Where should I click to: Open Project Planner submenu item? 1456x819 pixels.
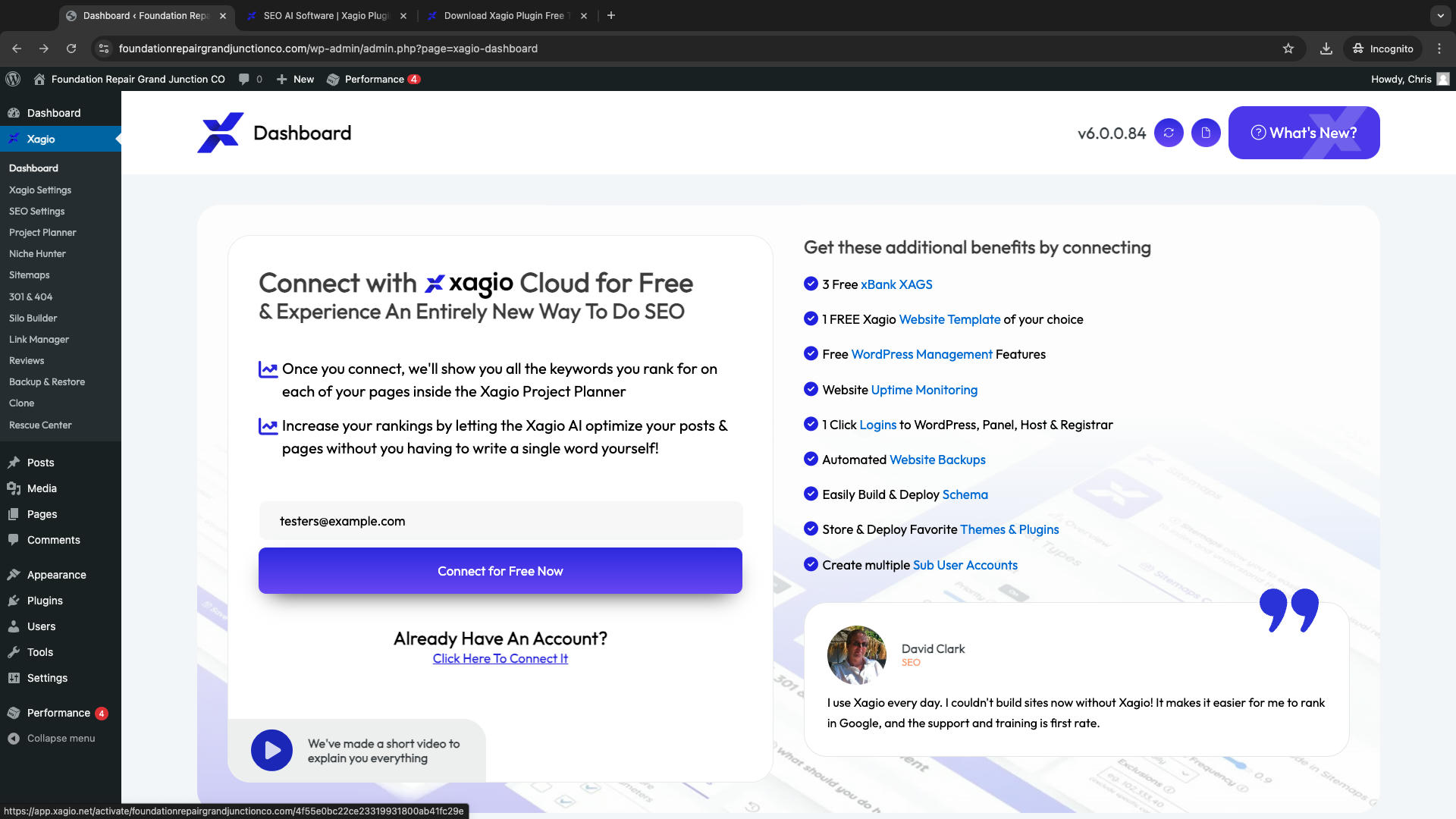point(42,232)
